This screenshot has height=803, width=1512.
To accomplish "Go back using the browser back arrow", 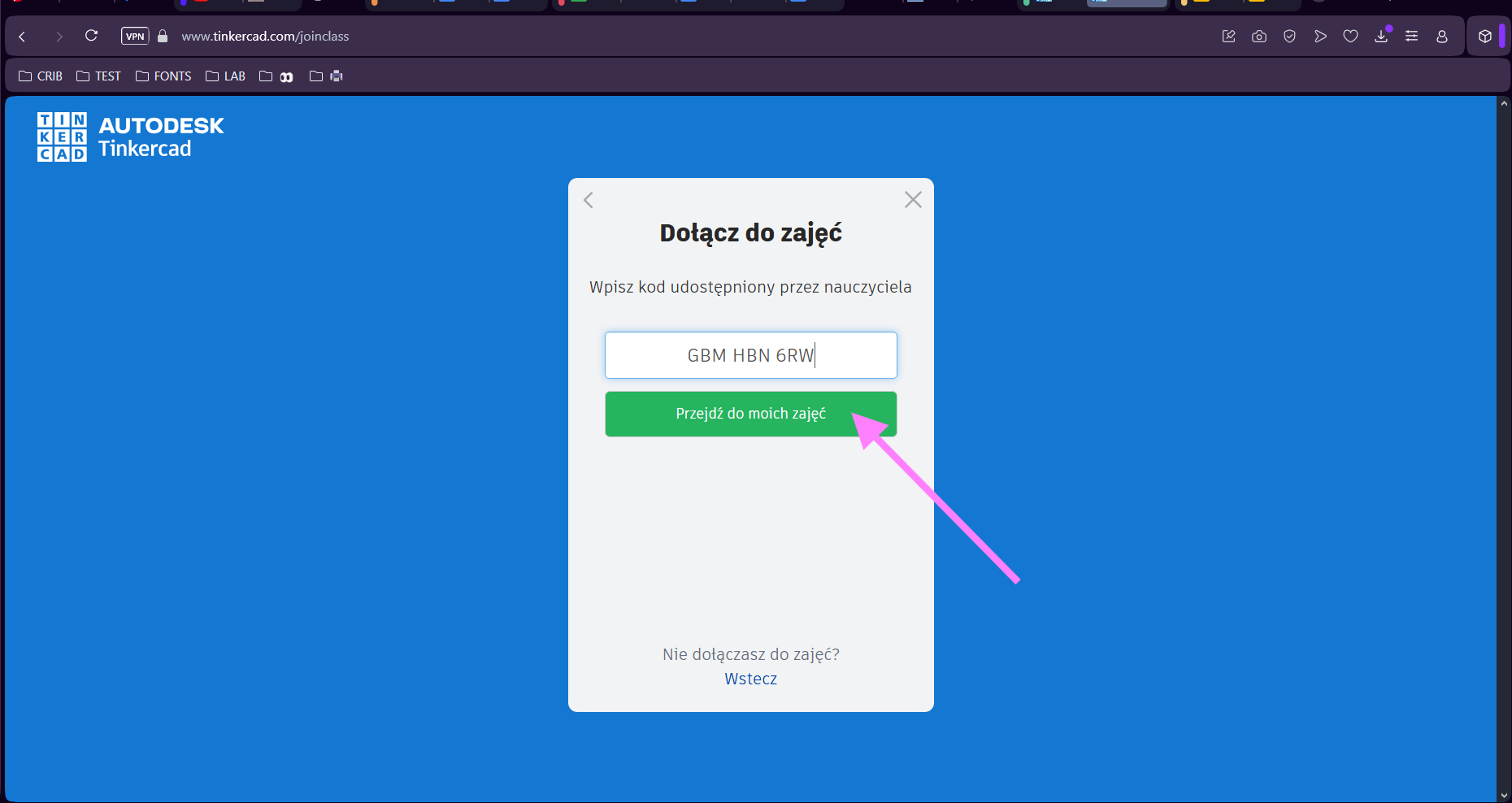I will [x=23, y=37].
